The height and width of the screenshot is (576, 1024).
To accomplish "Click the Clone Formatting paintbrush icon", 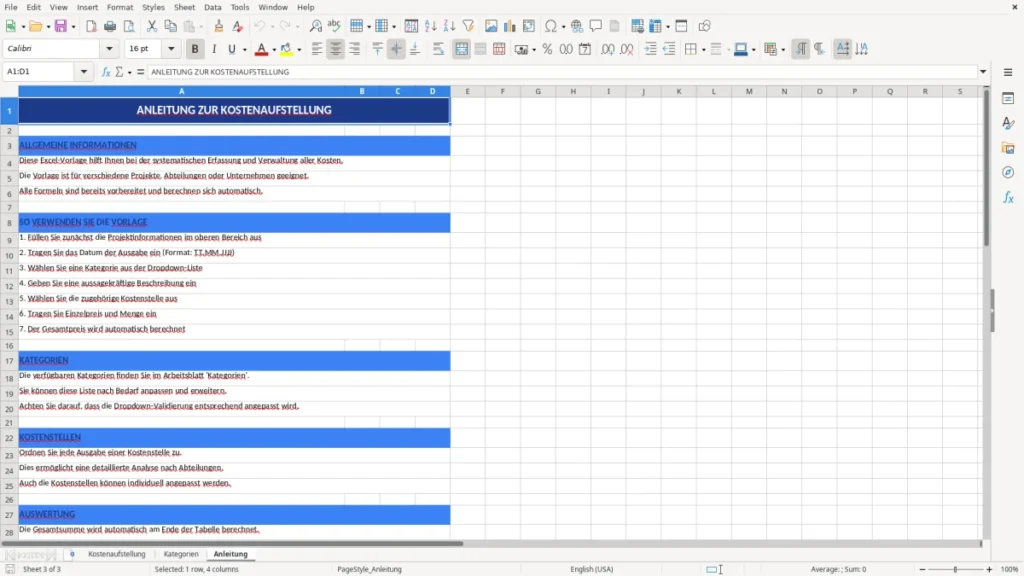I will coord(219,26).
